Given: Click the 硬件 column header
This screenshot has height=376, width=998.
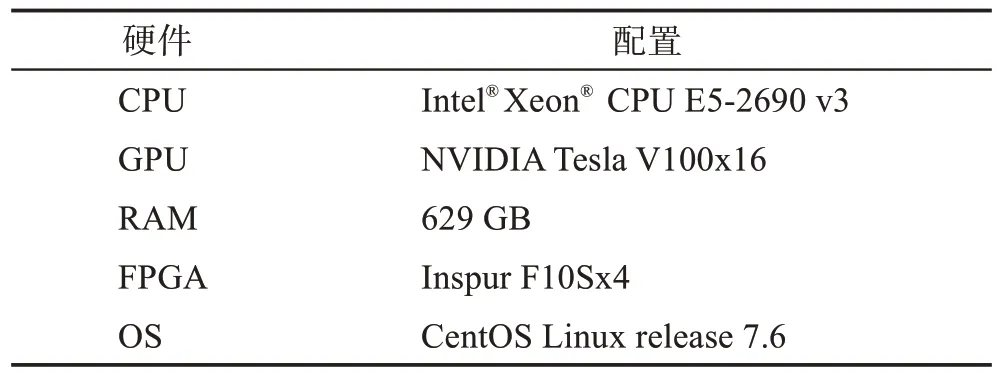Looking at the screenshot, I should (x=156, y=41).
